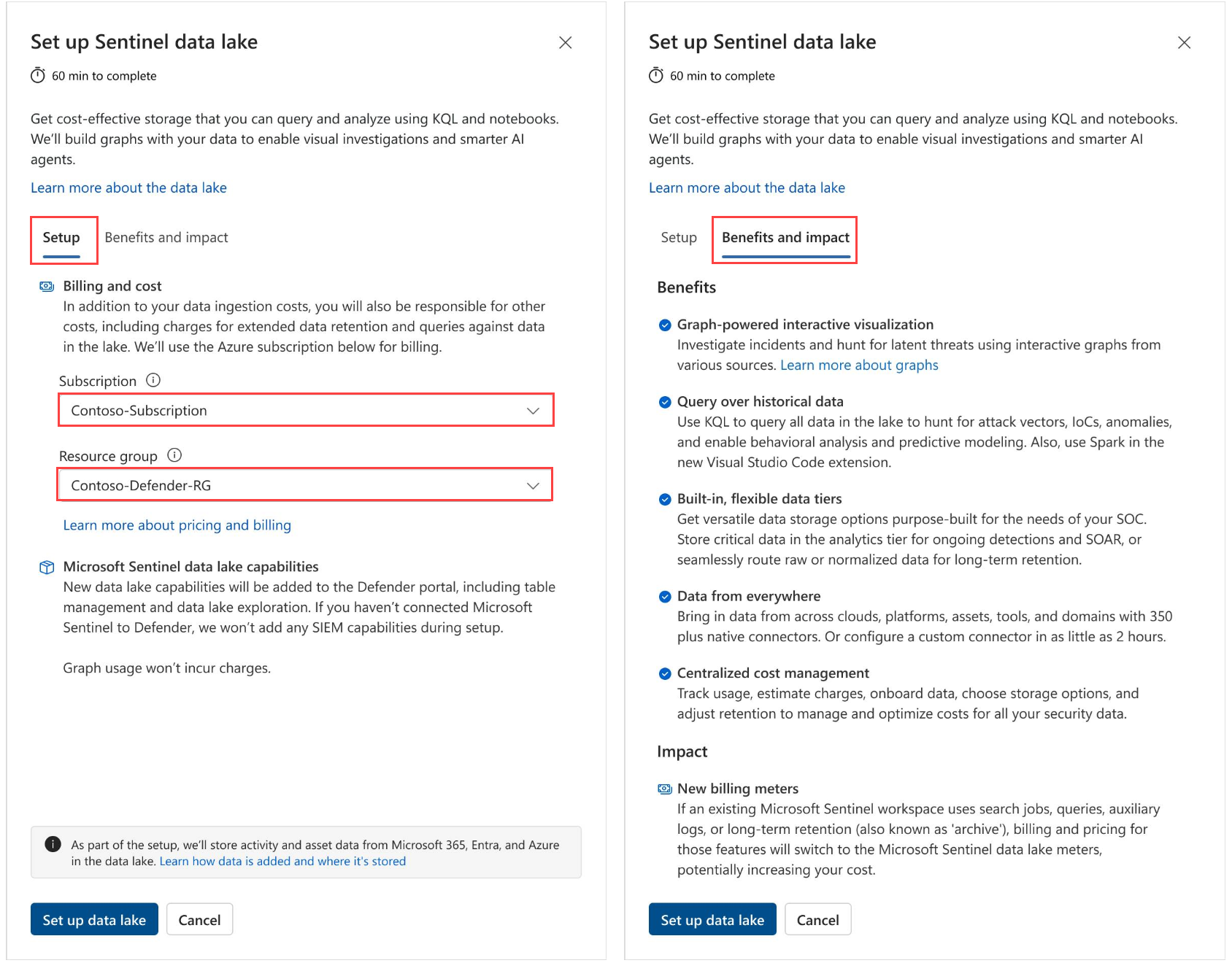
Task: Open the Contoso-Subscription dropdown
Action: coord(306,411)
